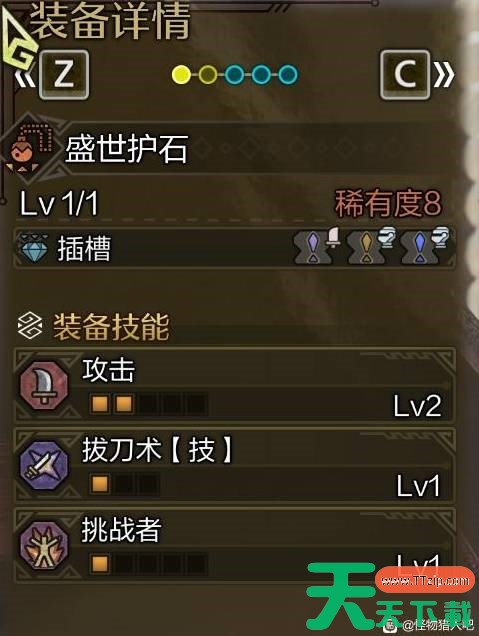Click the 挑战者 skill icon
This screenshot has width=479, height=636.
pyautogui.click(x=44, y=545)
